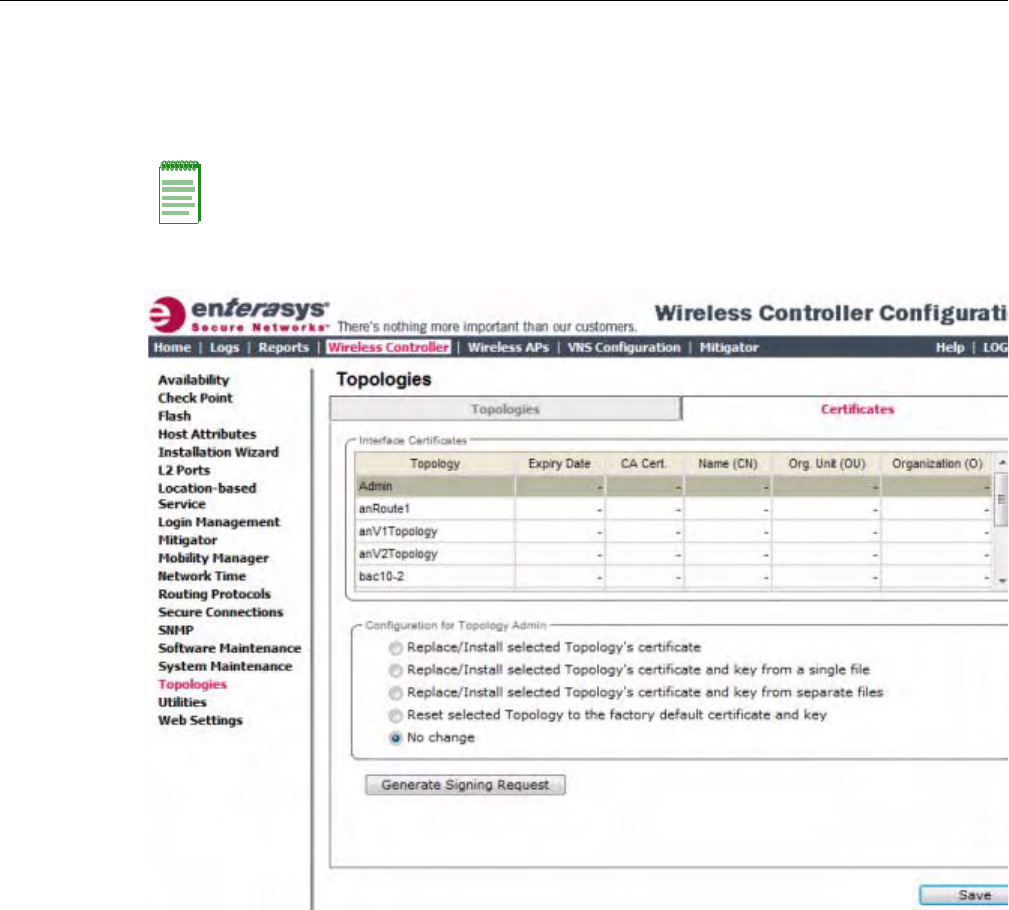
Task: Click the Save button
Action: pos(965,895)
